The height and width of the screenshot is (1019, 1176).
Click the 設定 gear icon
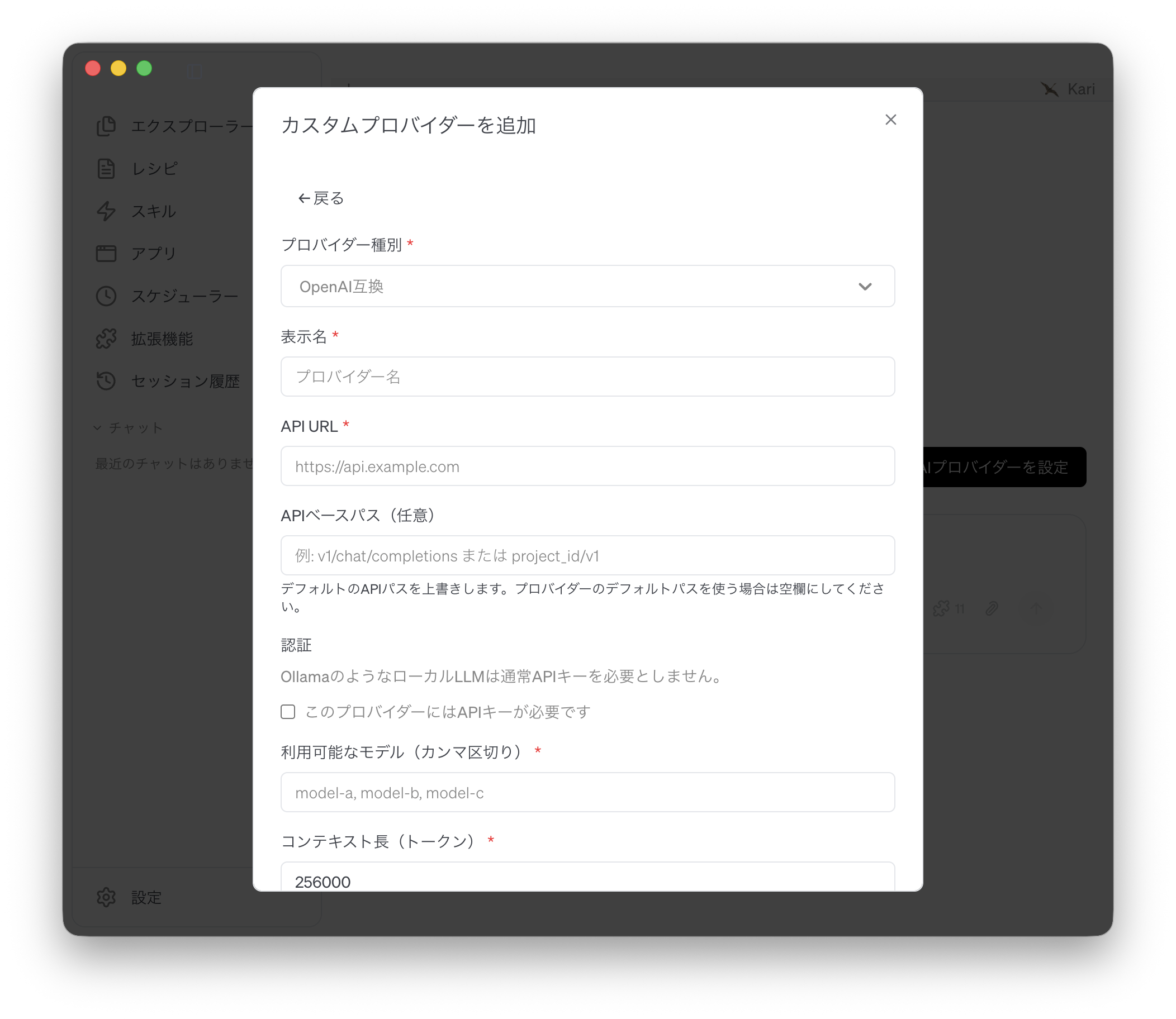106,897
